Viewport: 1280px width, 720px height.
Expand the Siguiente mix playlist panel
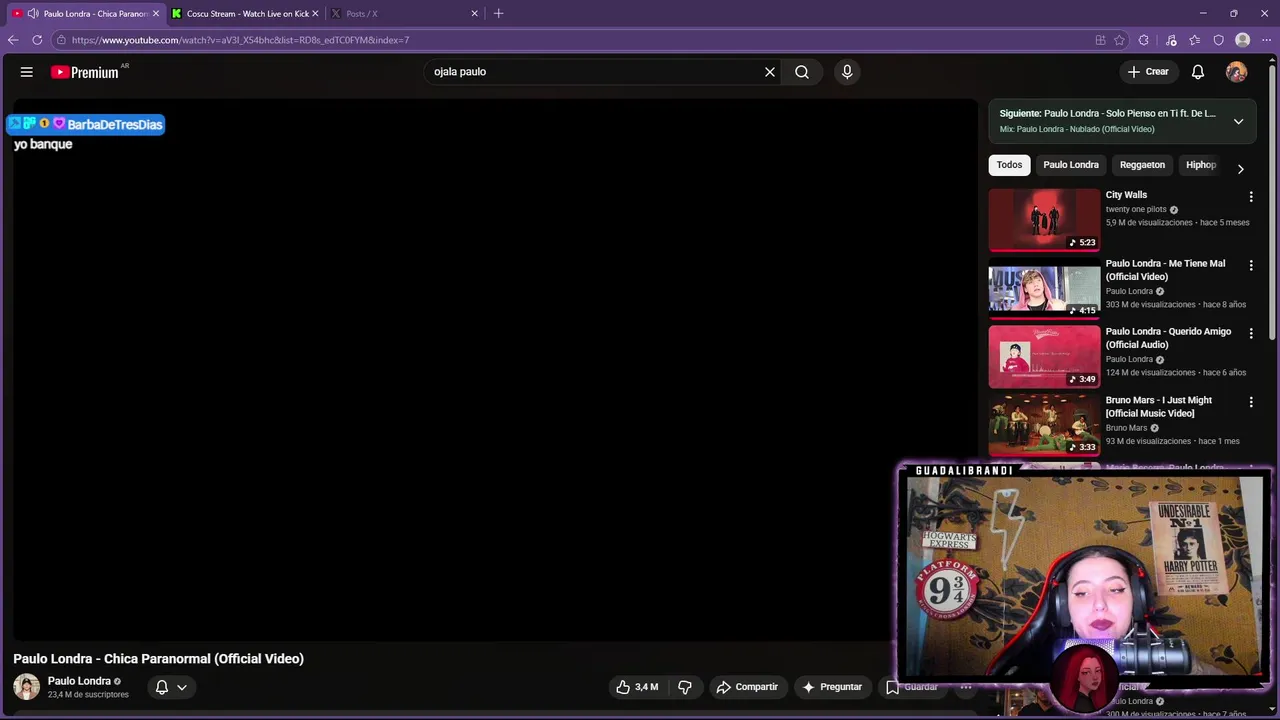[1238, 121]
